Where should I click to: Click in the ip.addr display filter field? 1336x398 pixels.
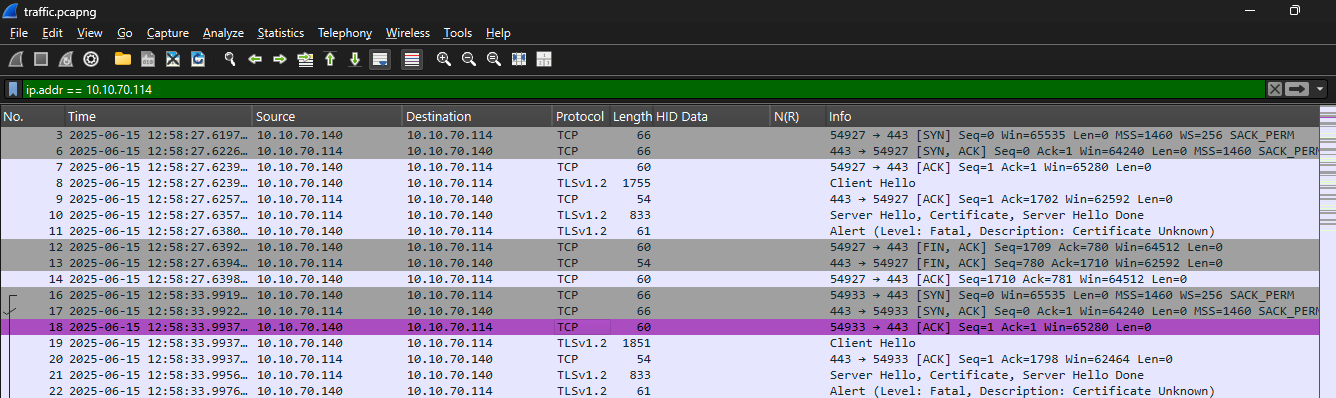click(643, 89)
